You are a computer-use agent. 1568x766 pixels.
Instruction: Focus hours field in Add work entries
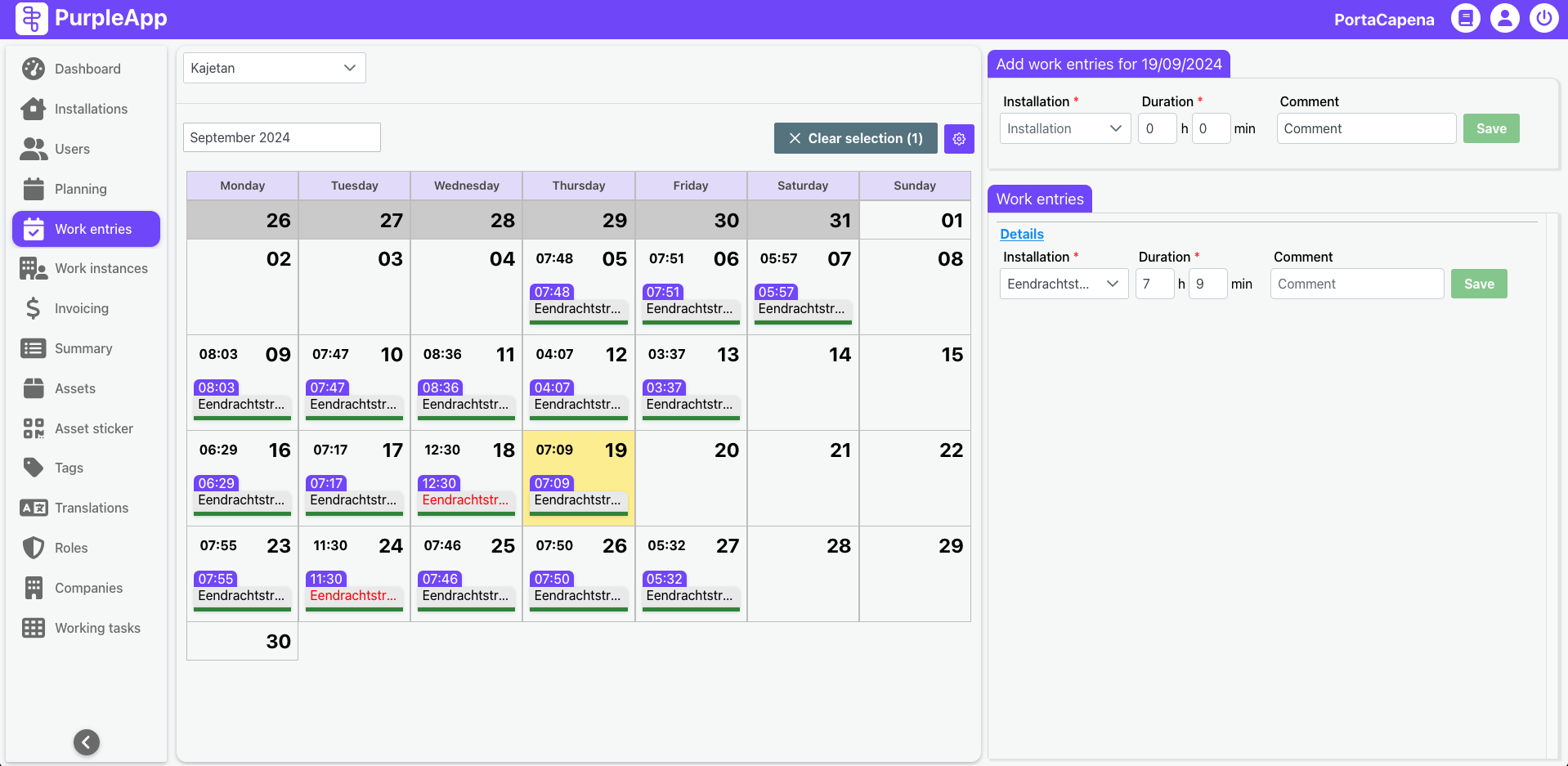[1158, 128]
